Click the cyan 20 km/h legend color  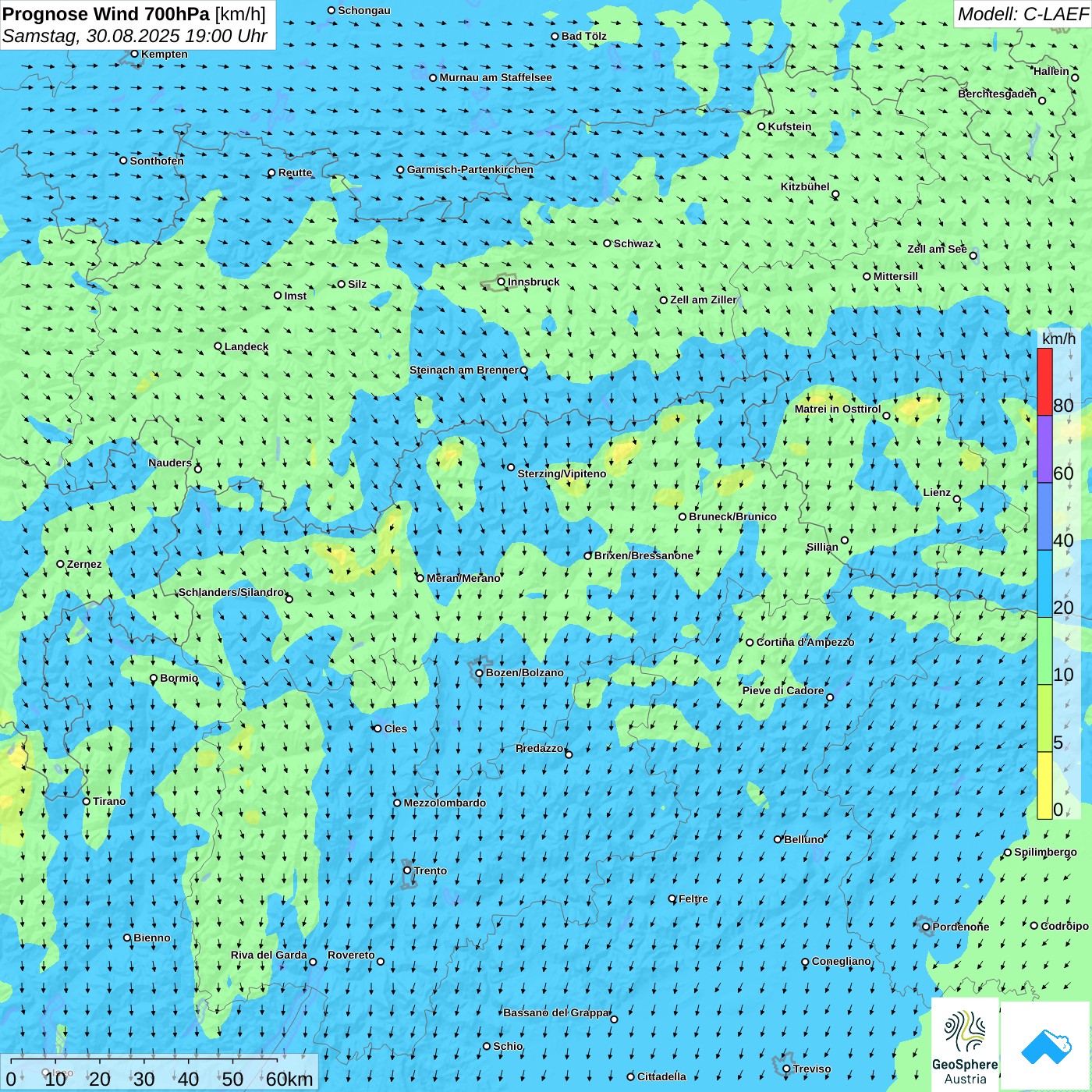point(1044,583)
